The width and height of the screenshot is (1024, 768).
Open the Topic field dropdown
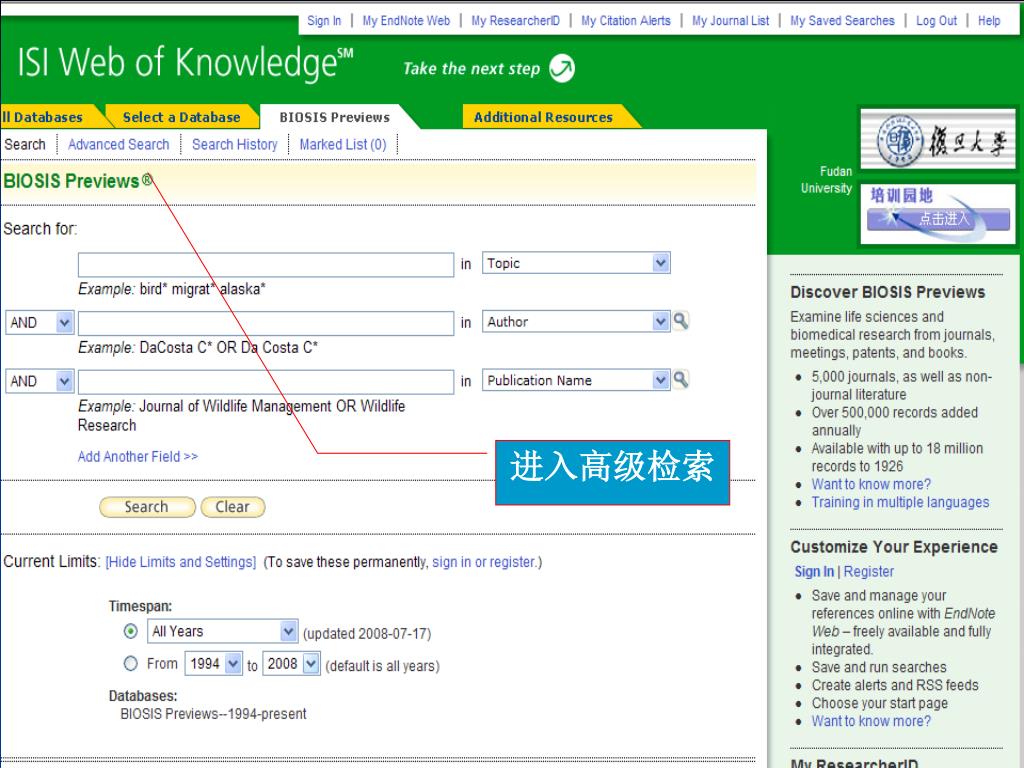coord(576,263)
